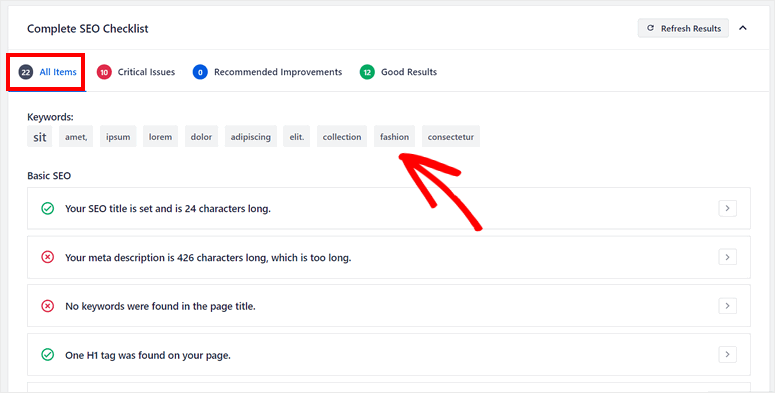
Task: Select the Recommended Improvements tab
Action: point(267,72)
